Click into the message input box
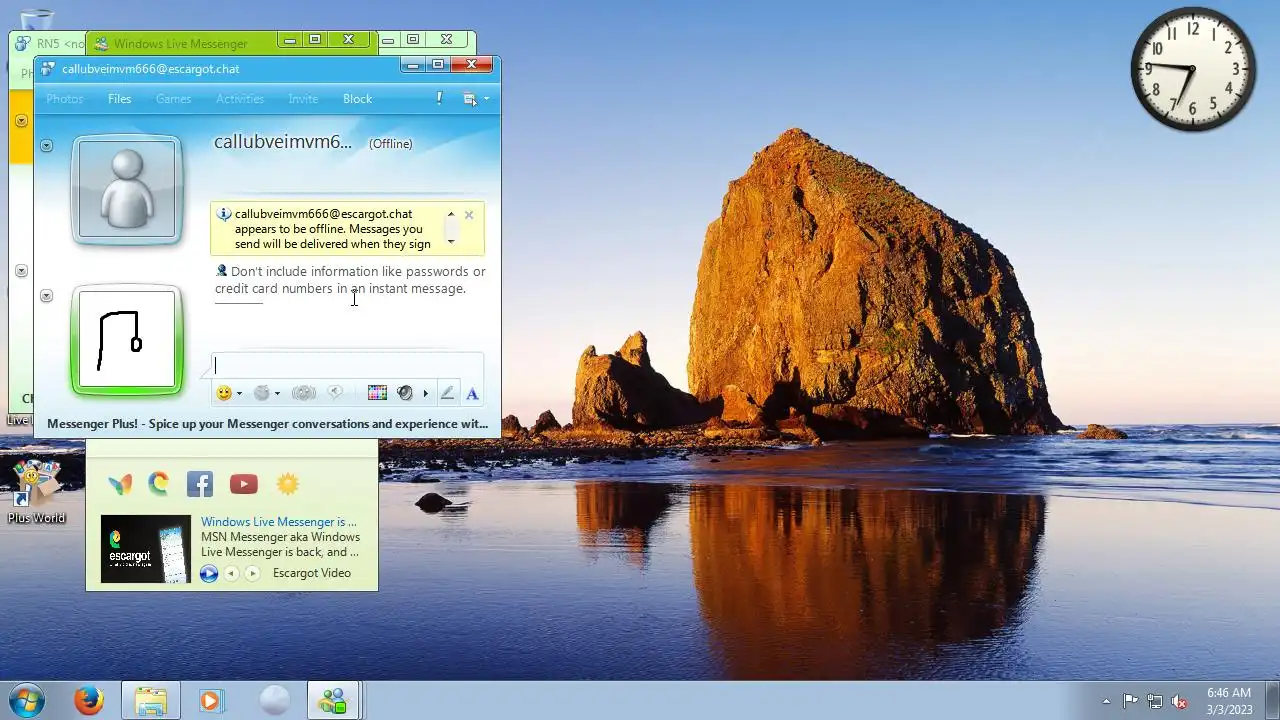 pos(347,366)
